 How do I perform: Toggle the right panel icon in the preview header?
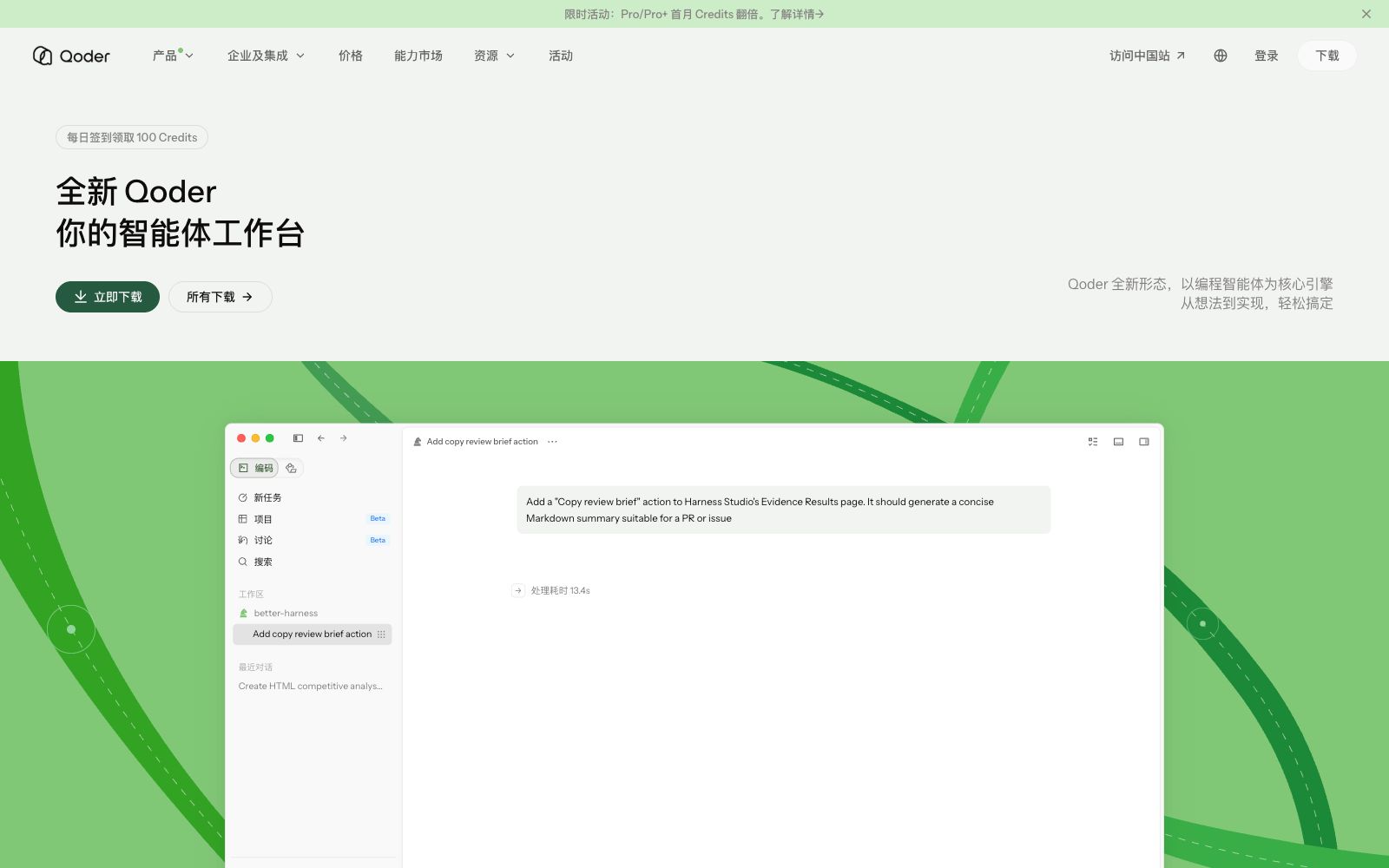click(x=1144, y=442)
